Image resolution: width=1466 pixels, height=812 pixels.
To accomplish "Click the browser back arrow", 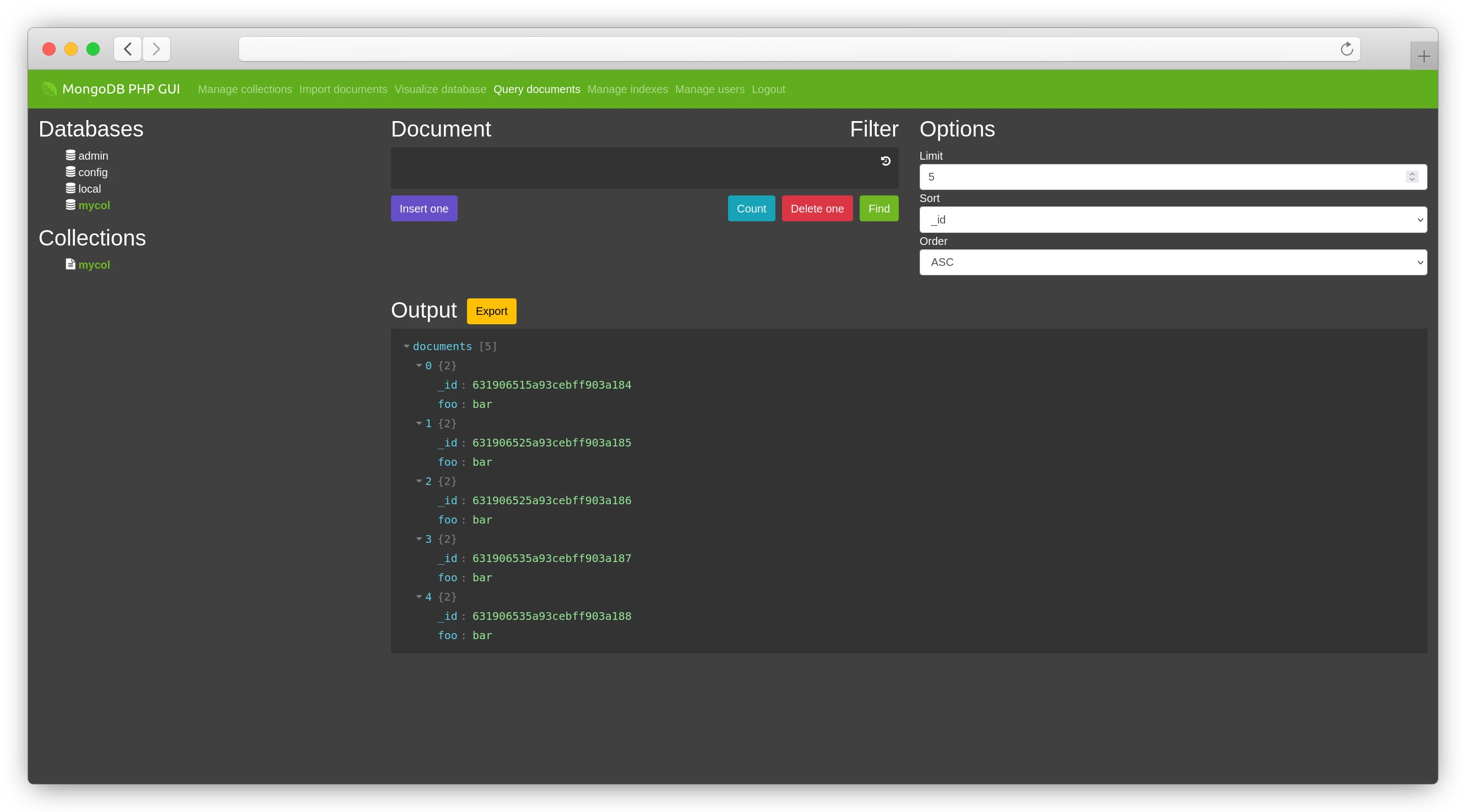I will pos(127,49).
